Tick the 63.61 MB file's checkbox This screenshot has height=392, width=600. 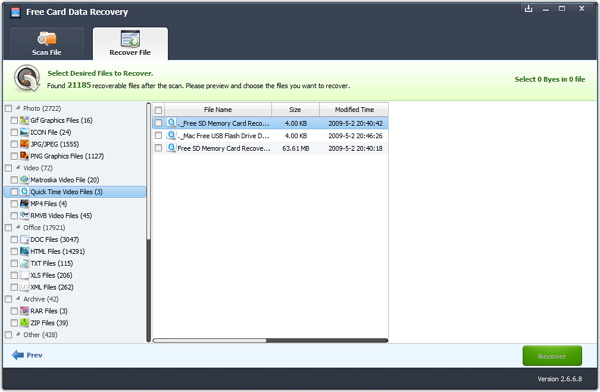point(158,148)
